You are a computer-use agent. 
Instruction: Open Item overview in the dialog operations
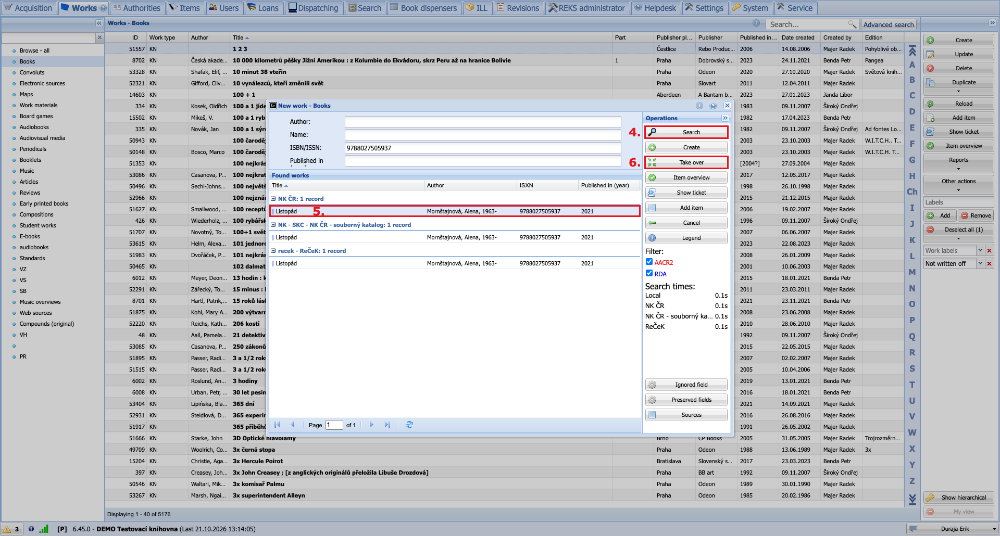coord(686,177)
